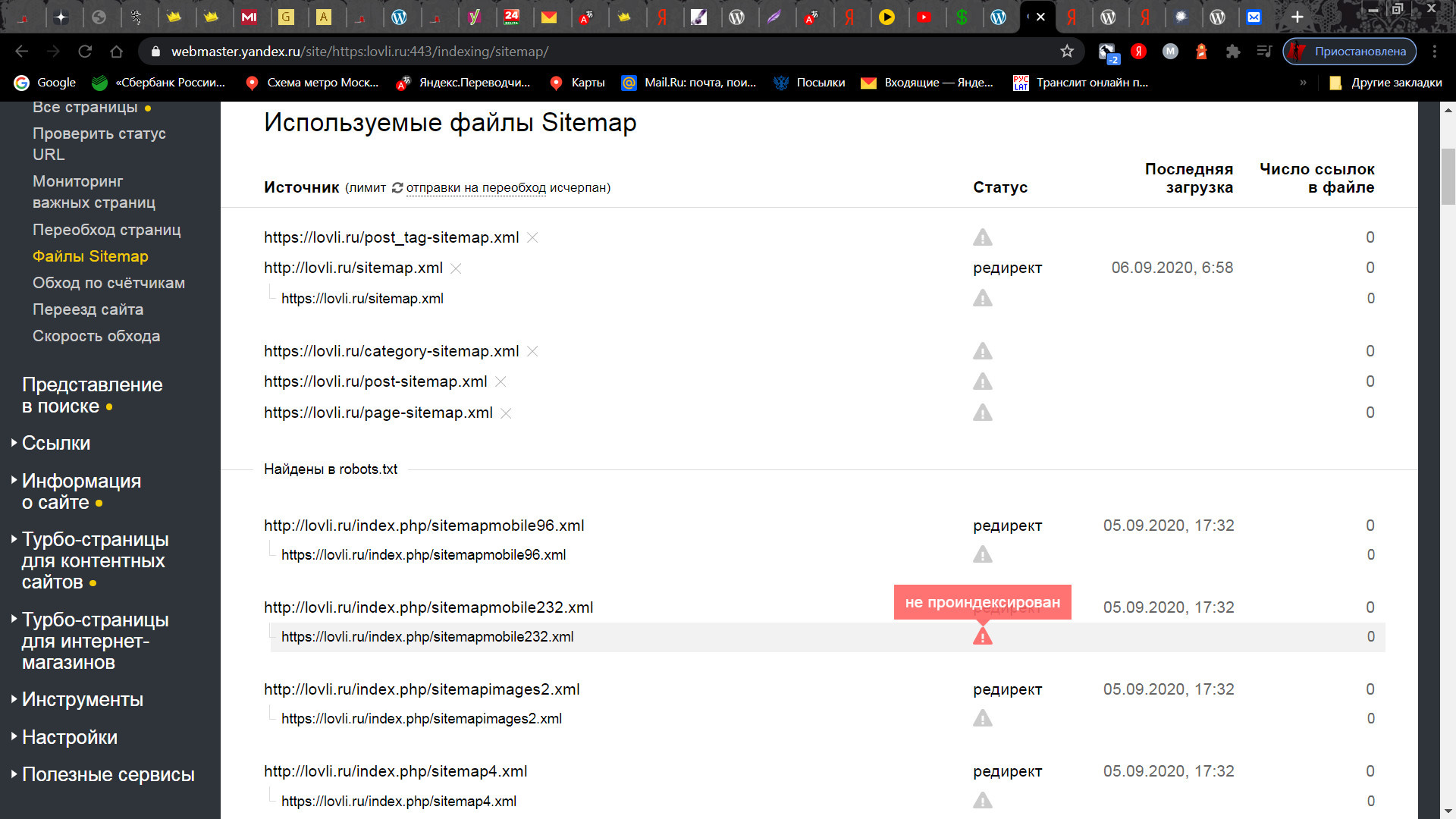This screenshot has width=1456, height=819.
Task: Click the recrawl refresh icon beside the limit text
Action: pos(397,187)
